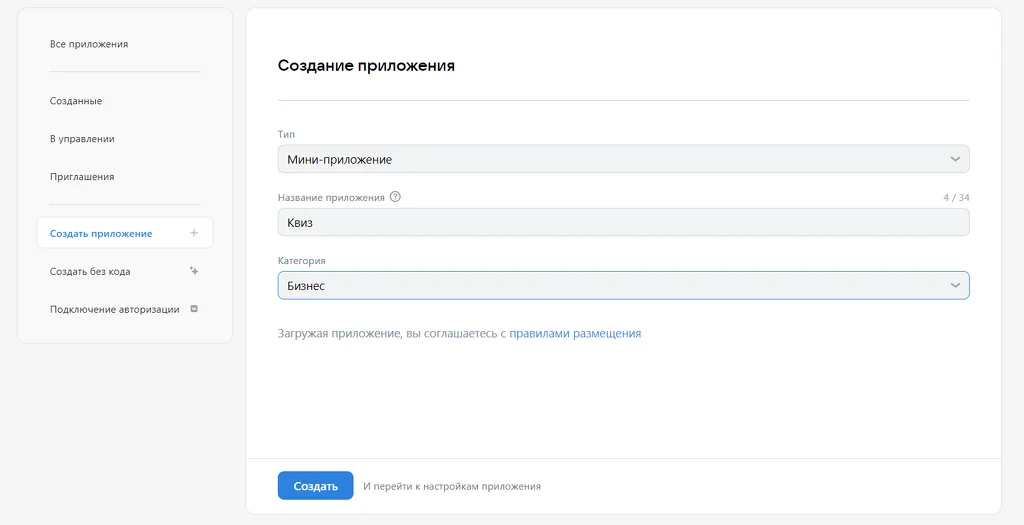This screenshot has height=525, width=1024.
Task: Click the icon beside Подключение авторизации
Action: click(x=194, y=309)
